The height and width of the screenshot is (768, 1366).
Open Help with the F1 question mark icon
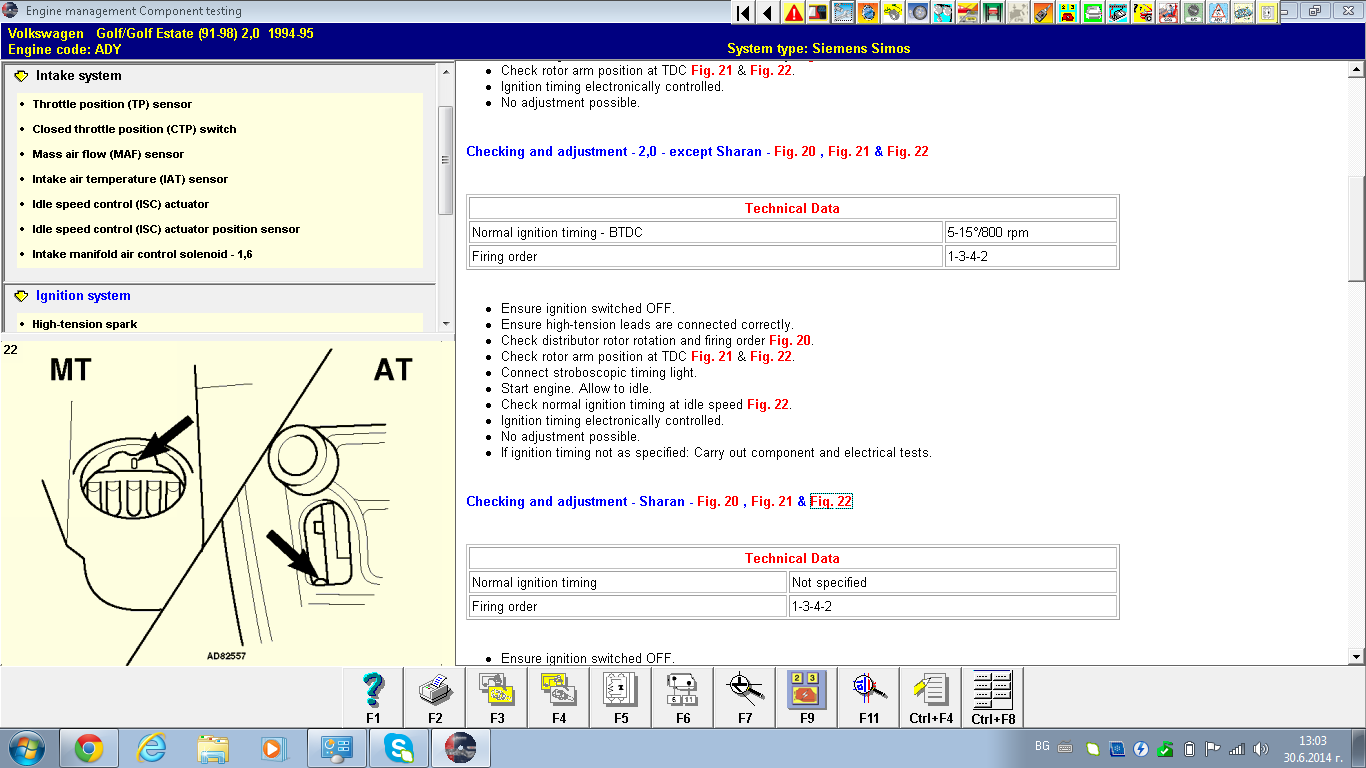click(x=373, y=697)
